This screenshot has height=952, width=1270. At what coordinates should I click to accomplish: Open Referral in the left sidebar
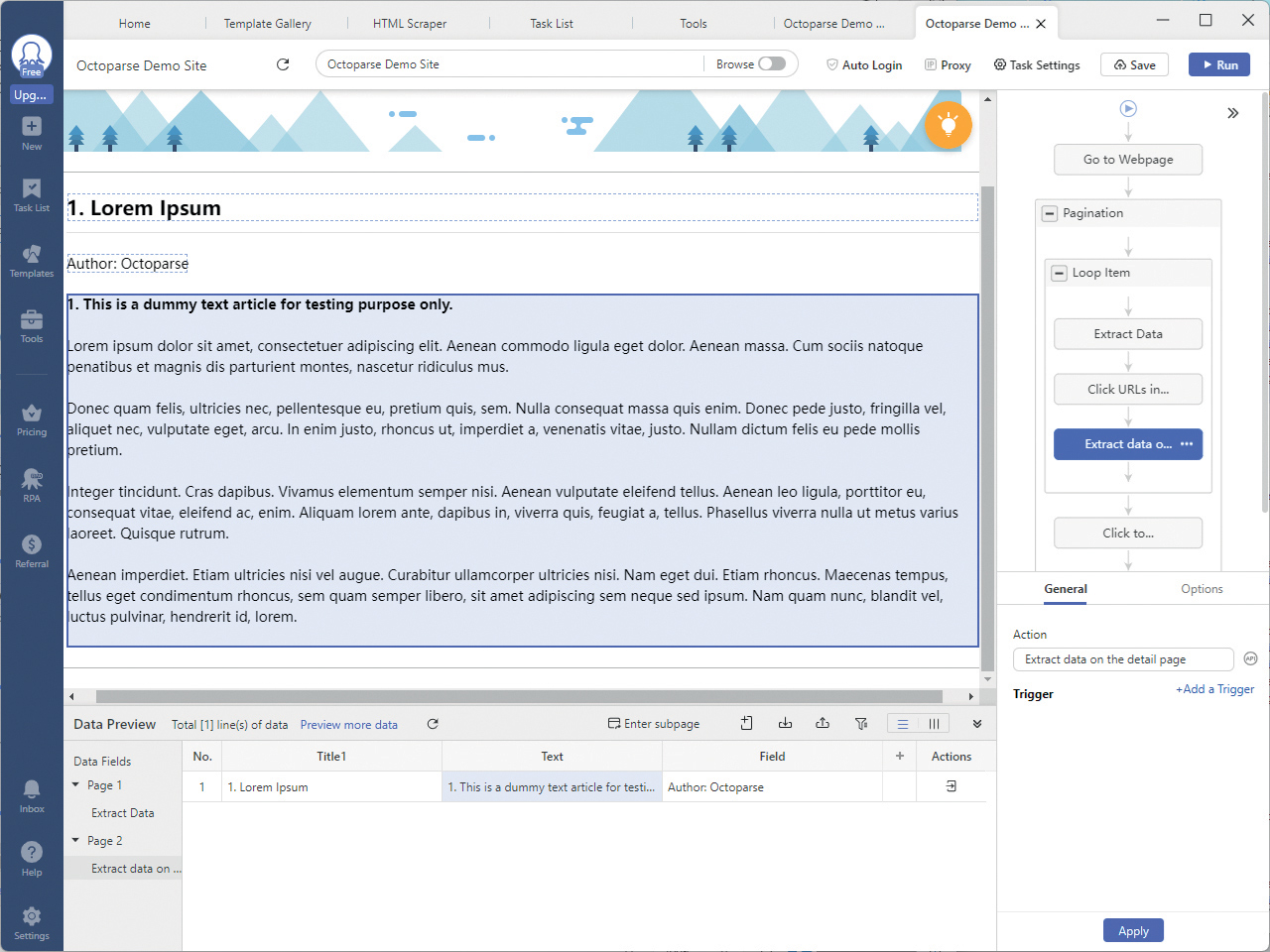coord(32,551)
